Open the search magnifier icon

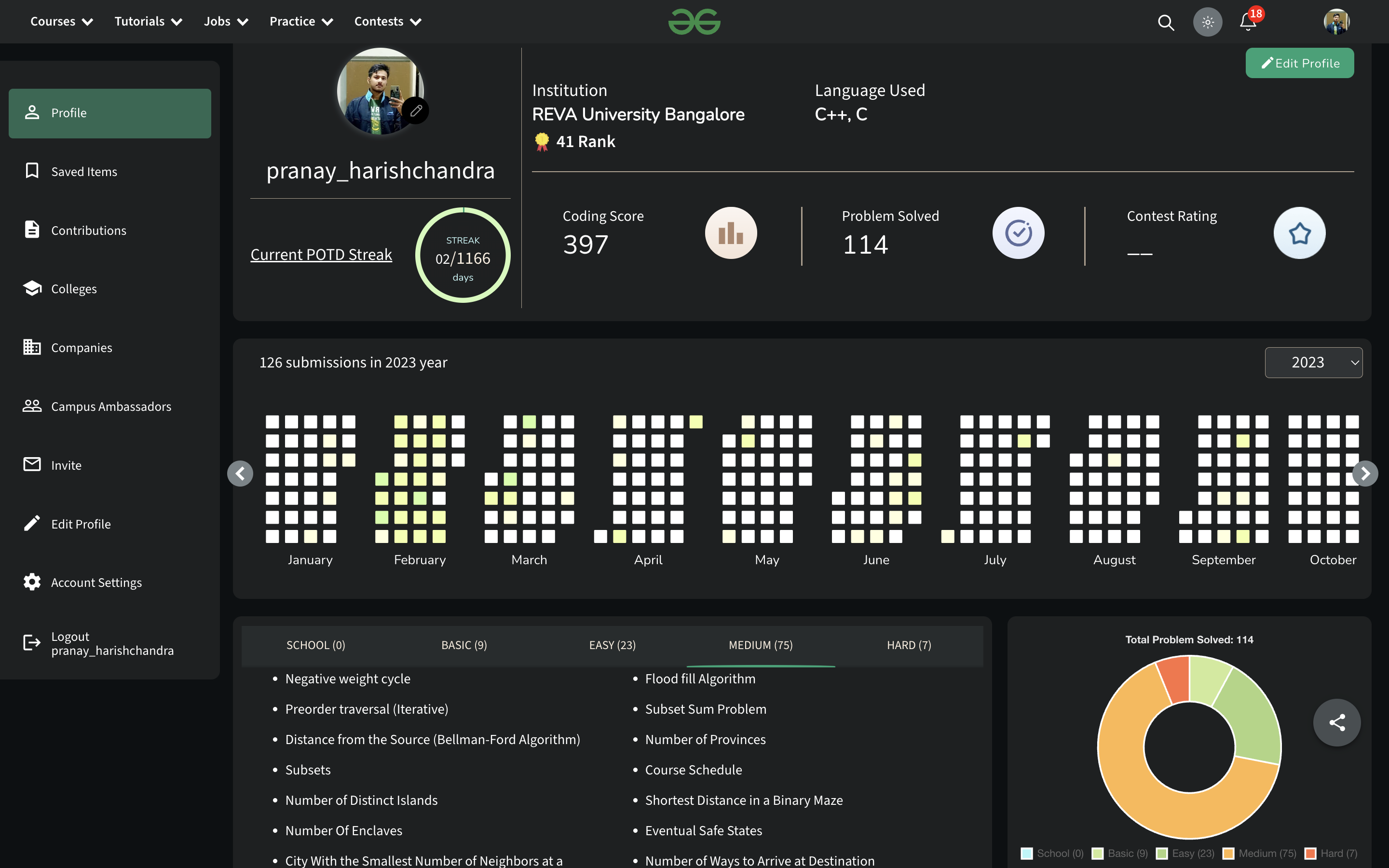(x=1166, y=22)
